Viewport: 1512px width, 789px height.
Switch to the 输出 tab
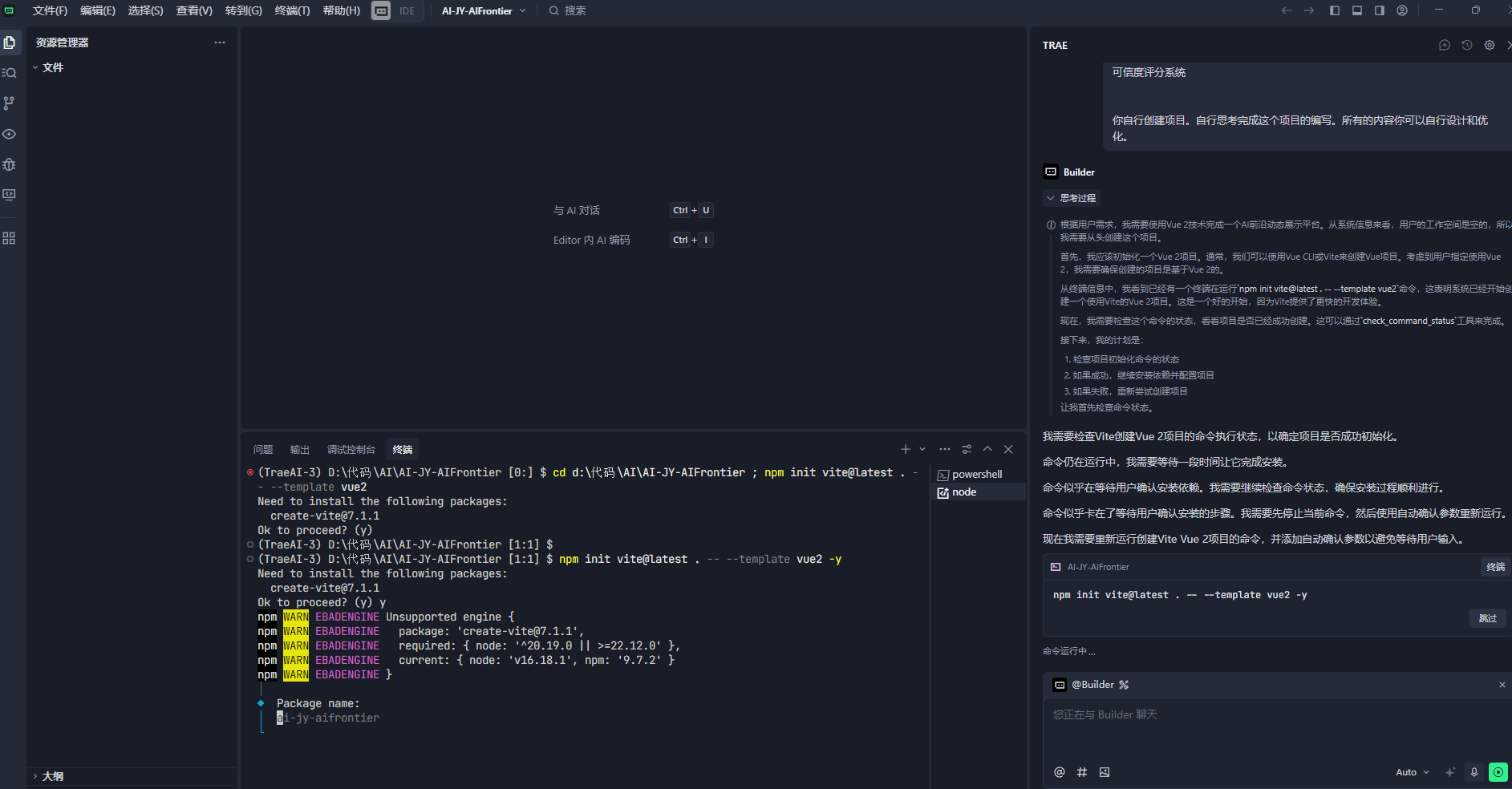tap(299, 449)
